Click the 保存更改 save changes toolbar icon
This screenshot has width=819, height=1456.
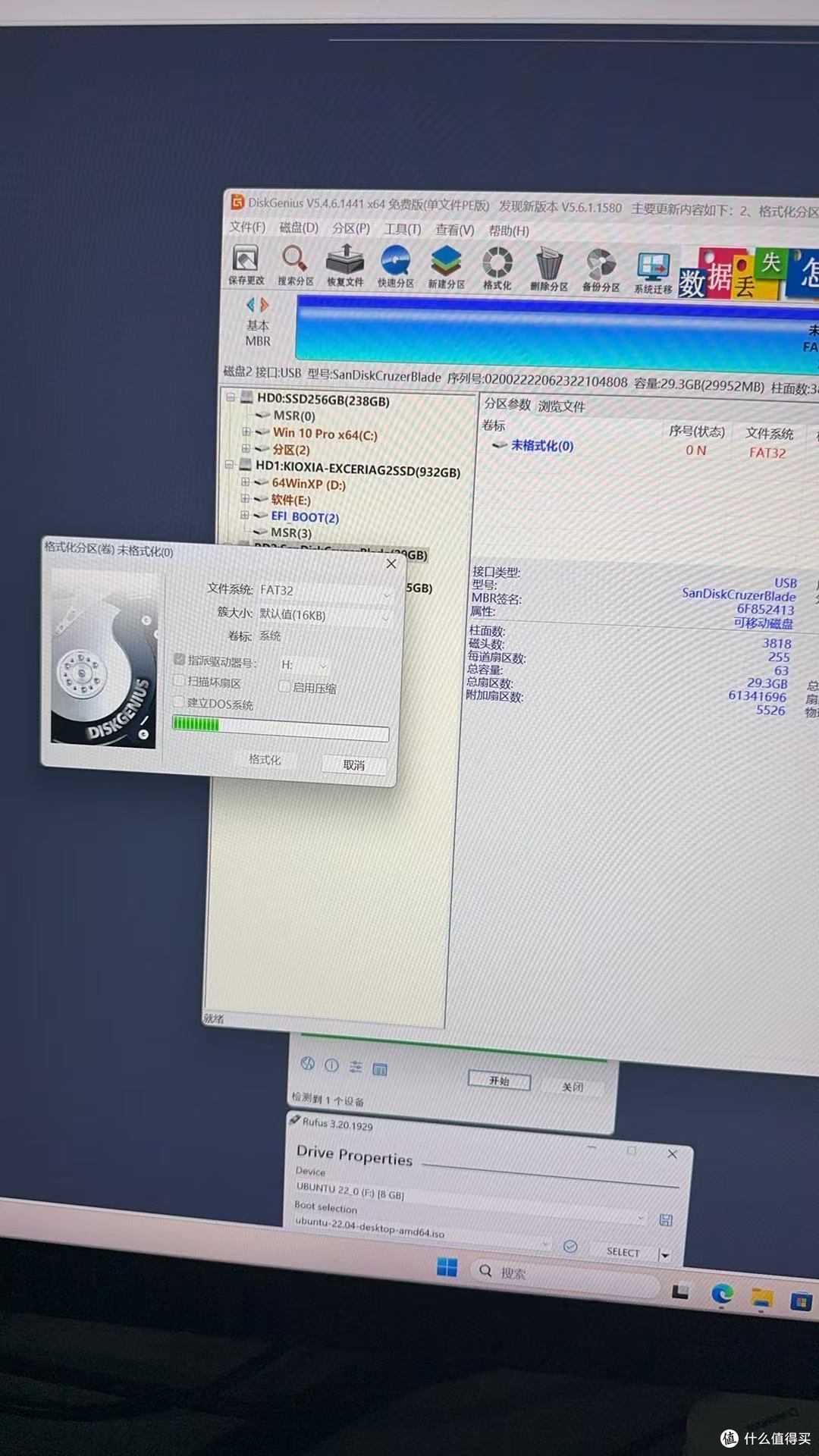(246, 265)
